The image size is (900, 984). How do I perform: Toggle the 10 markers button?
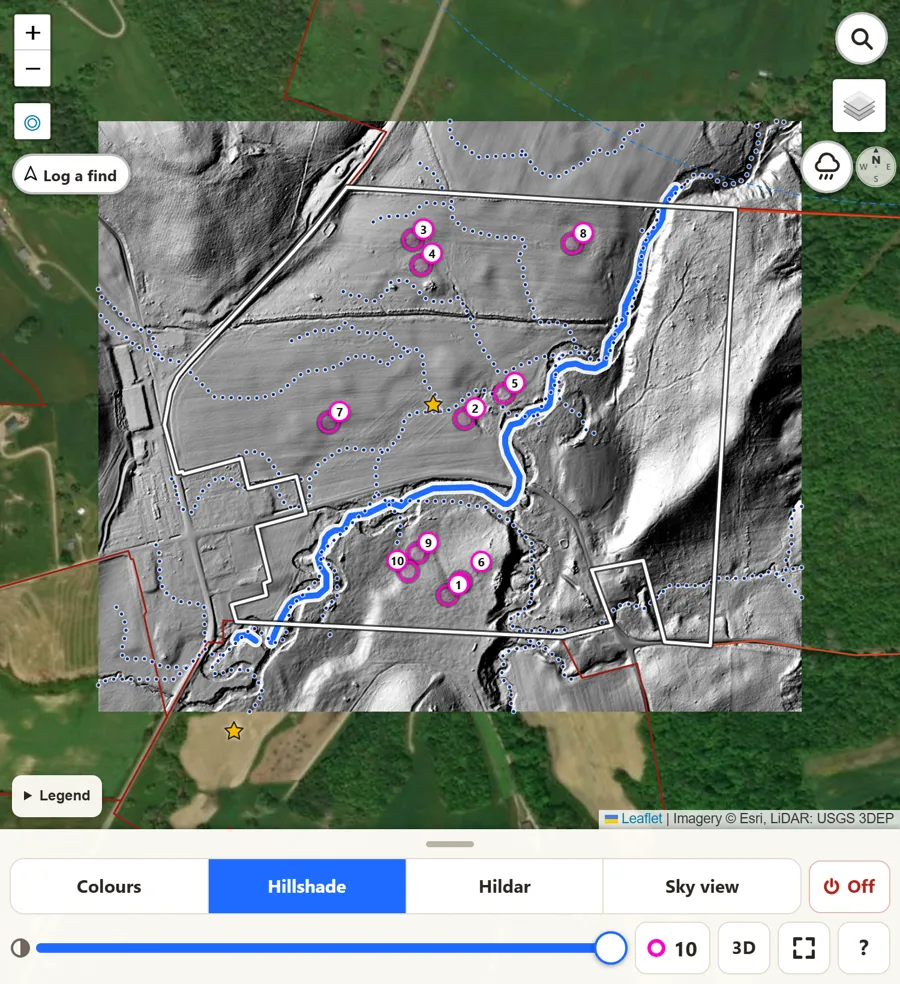tap(672, 948)
